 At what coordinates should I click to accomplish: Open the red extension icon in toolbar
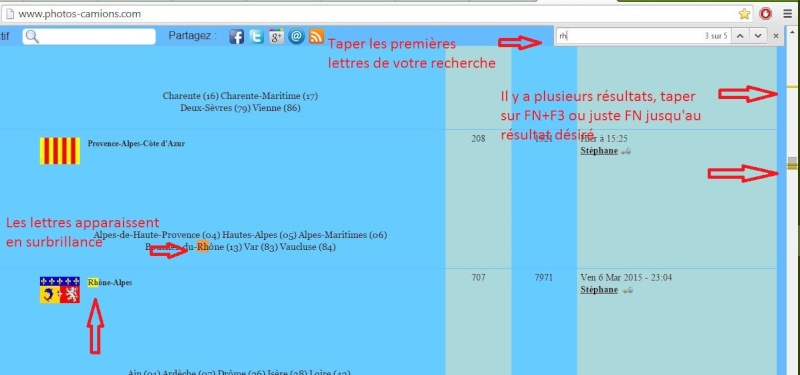click(x=765, y=14)
